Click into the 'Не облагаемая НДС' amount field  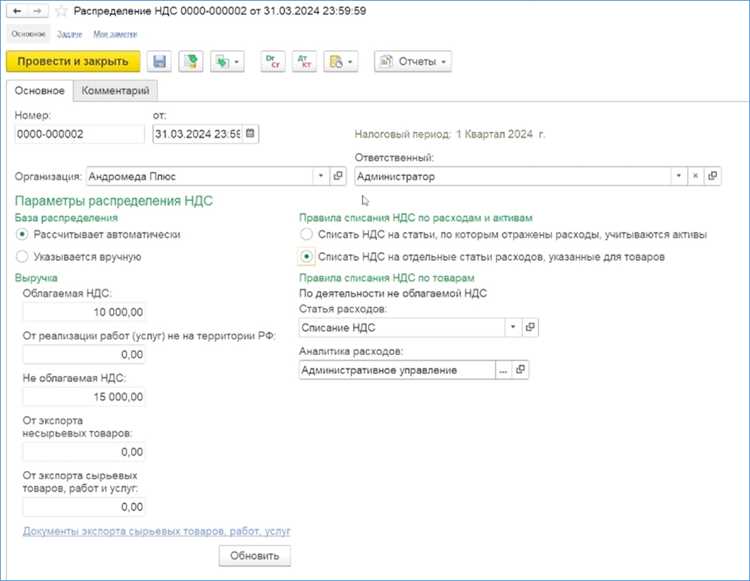click(x=84, y=397)
